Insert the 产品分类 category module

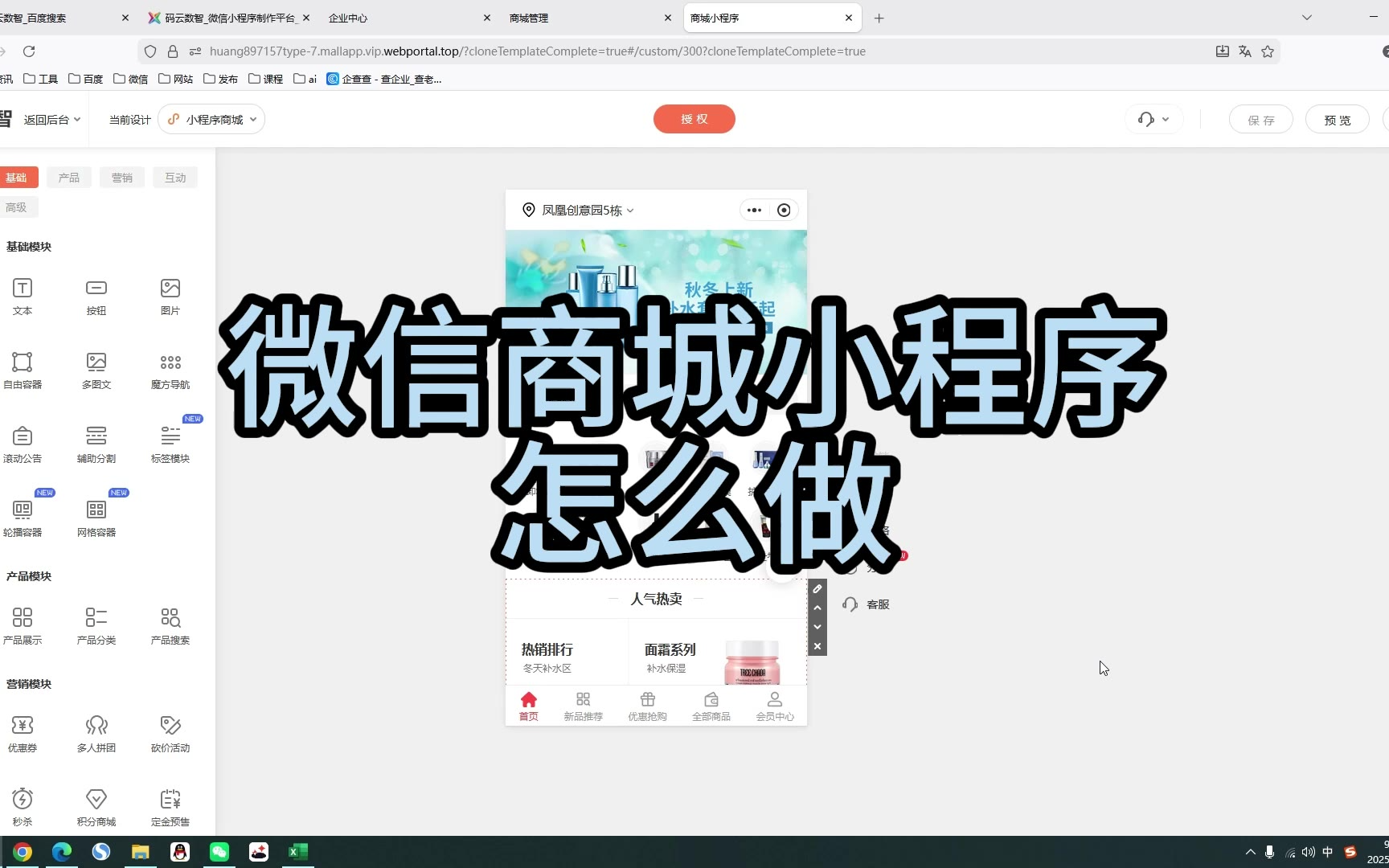(x=96, y=626)
